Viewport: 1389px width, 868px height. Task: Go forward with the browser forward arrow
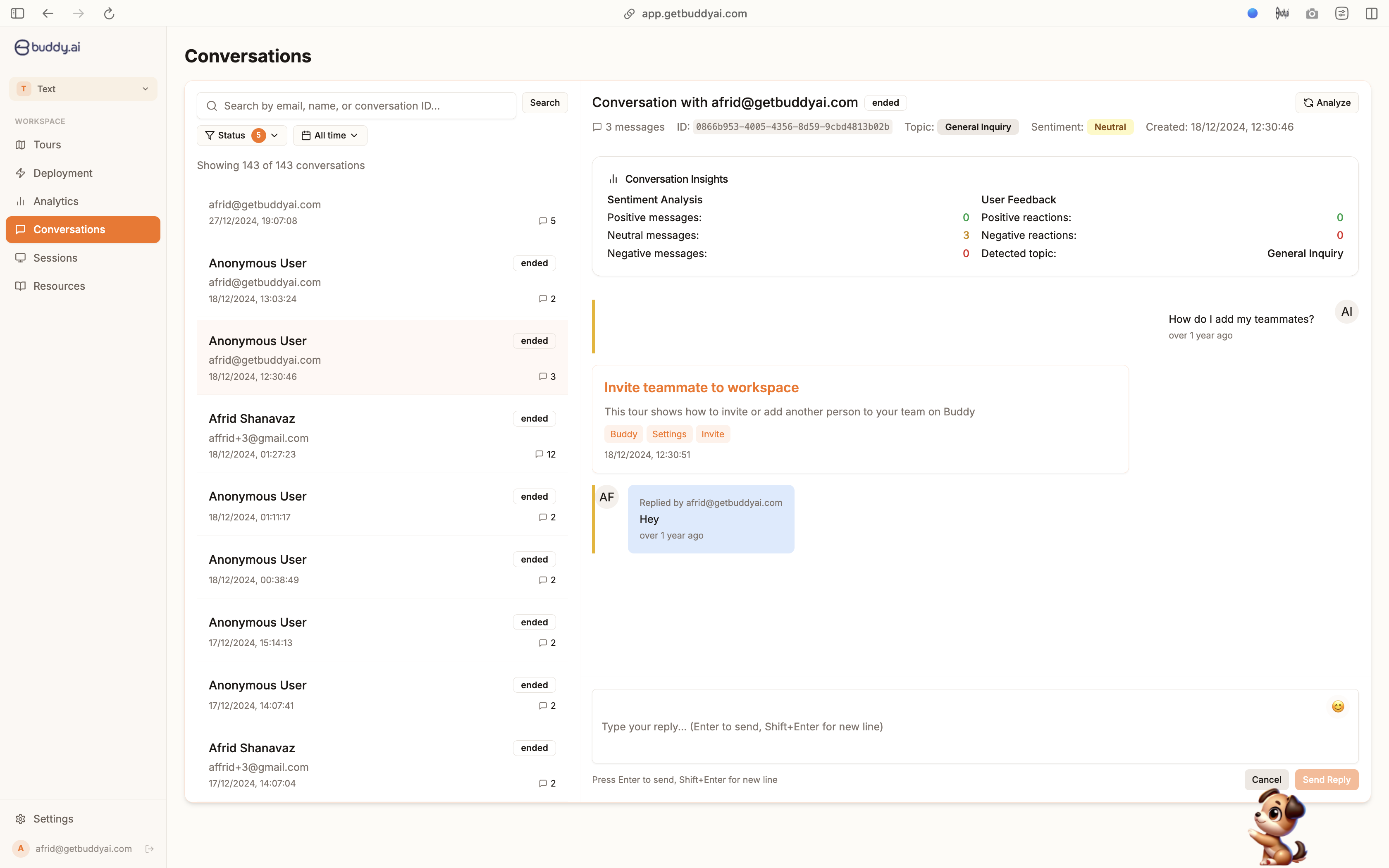(79, 13)
